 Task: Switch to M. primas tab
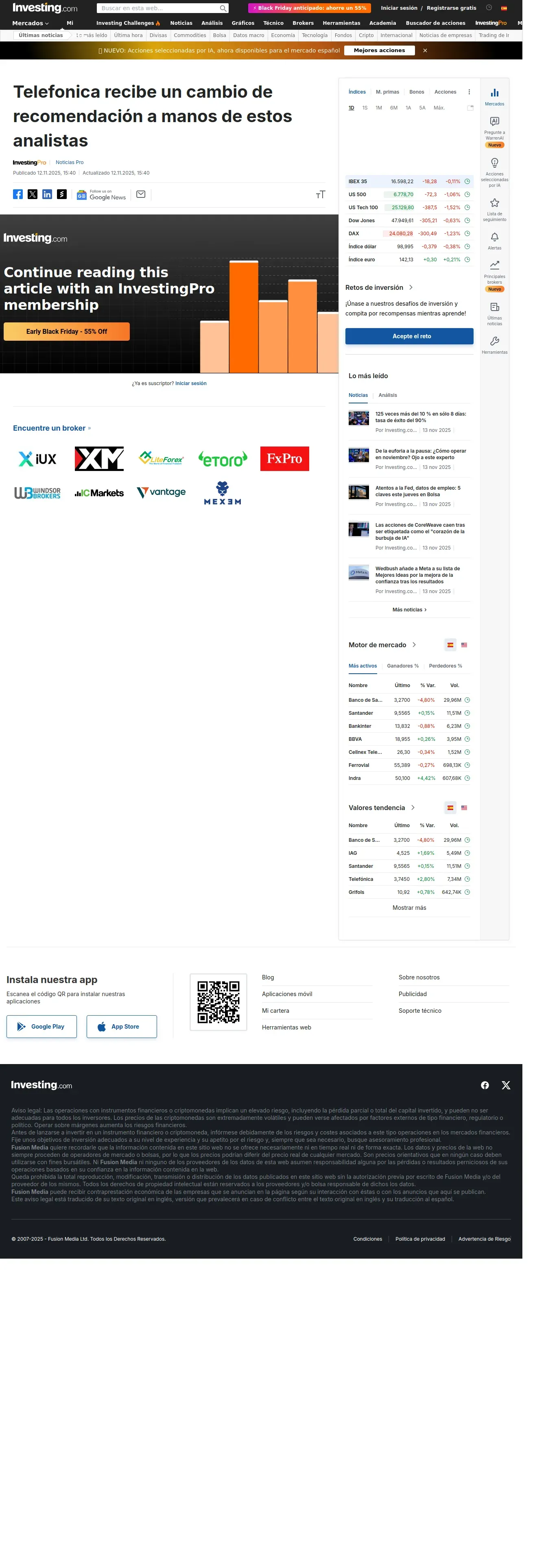[387, 92]
